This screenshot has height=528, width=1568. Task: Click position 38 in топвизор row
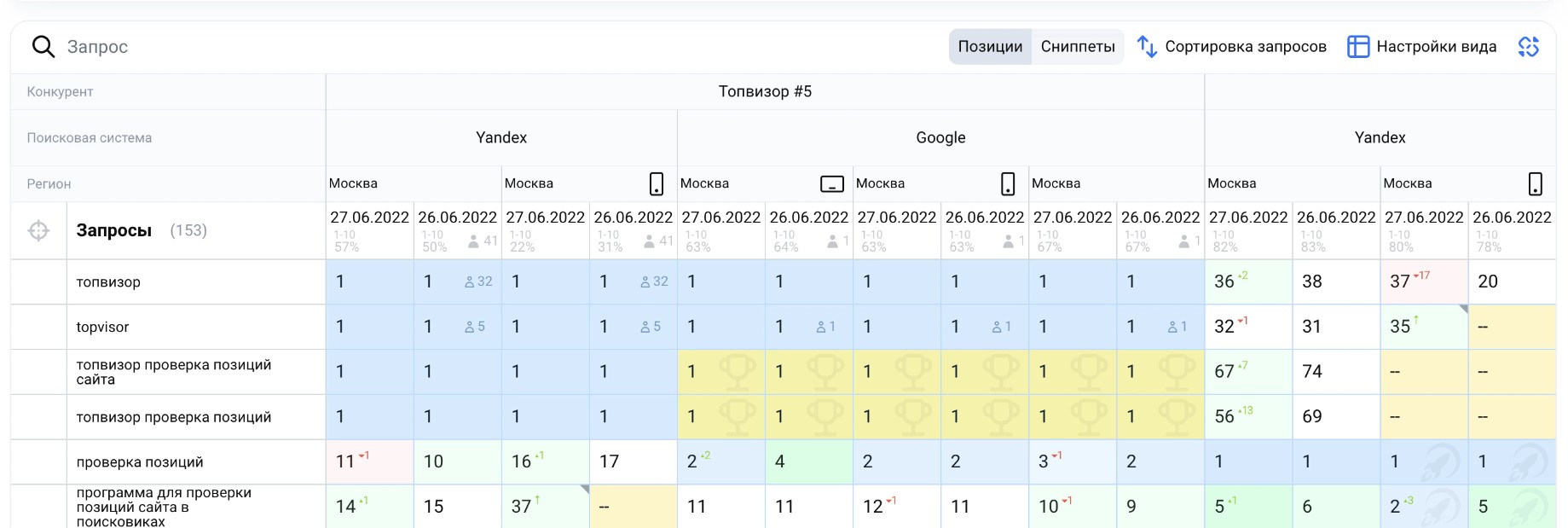1312,281
